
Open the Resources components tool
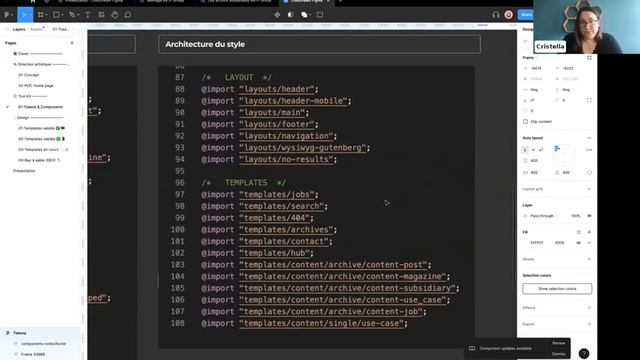[x=101, y=15]
